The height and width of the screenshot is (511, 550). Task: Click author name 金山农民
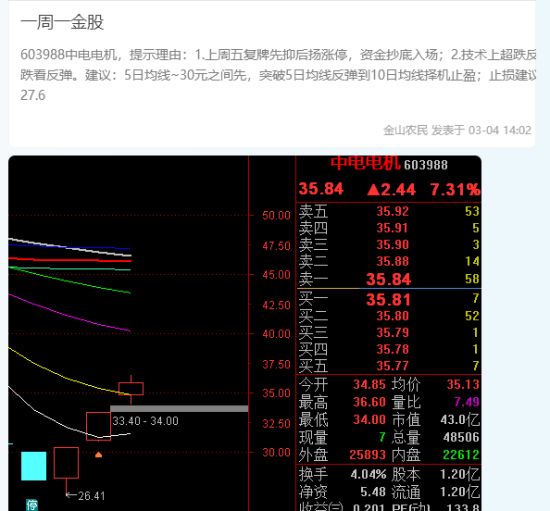(x=405, y=130)
